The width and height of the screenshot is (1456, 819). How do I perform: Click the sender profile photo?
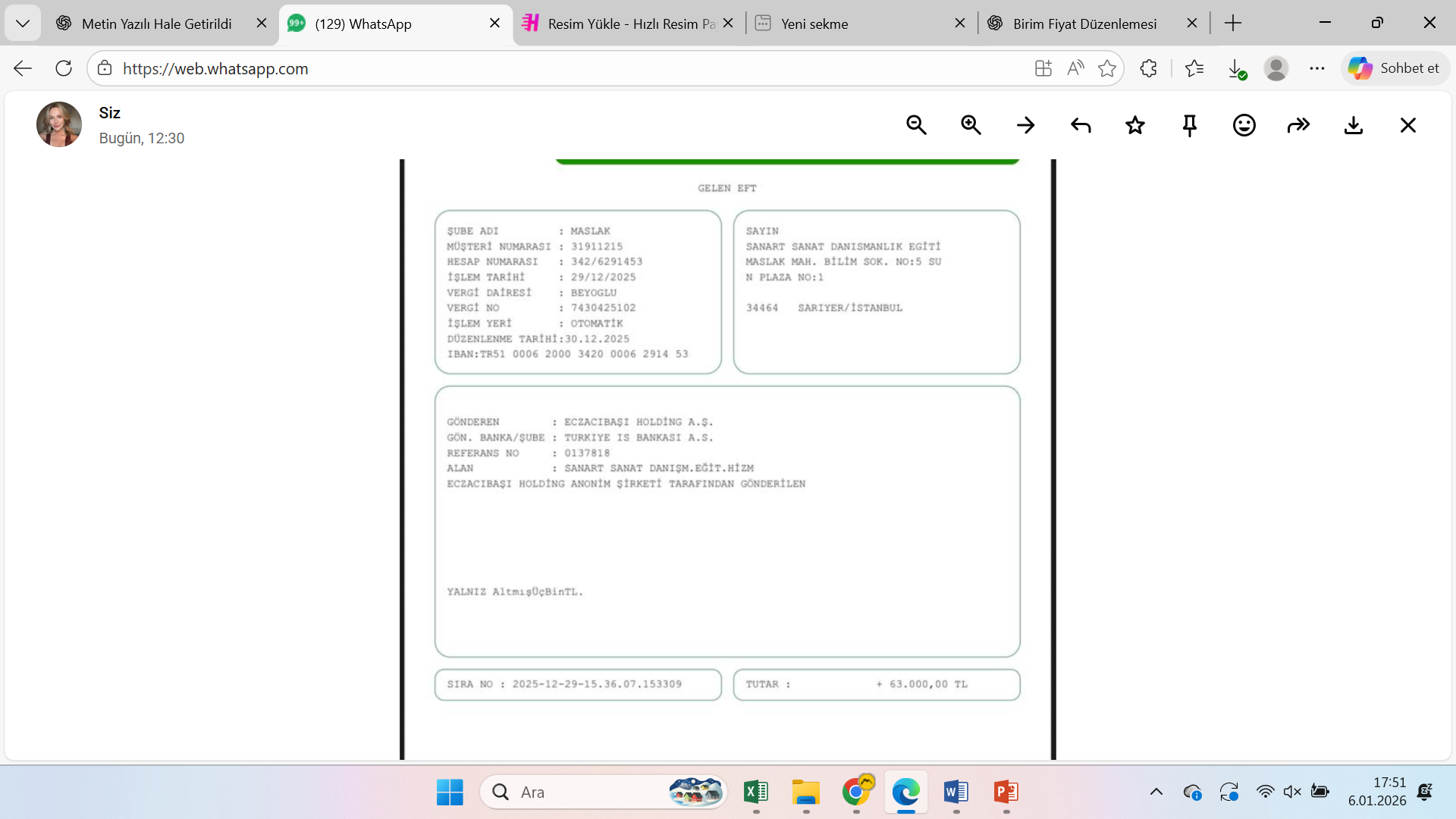59,124
